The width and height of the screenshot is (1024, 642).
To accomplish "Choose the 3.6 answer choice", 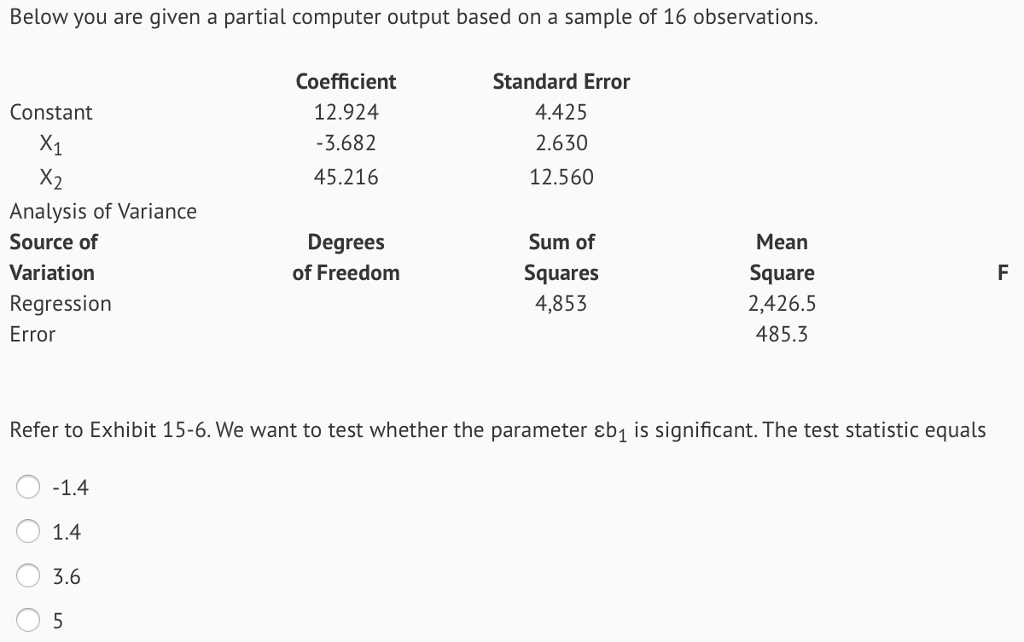I will (x=29, y=576).
